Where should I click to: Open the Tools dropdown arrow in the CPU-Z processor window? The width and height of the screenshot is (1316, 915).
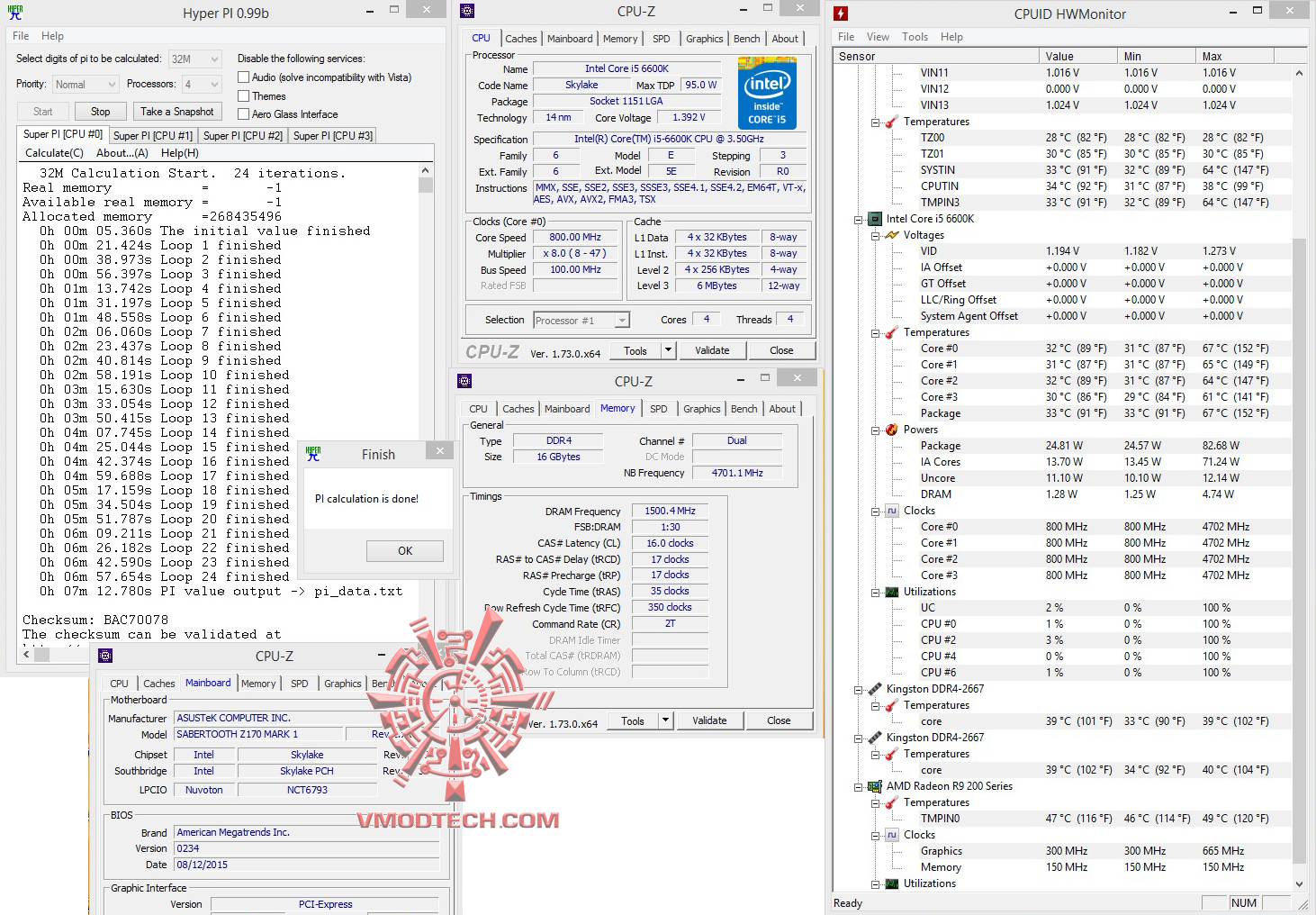tap(668, 350)
